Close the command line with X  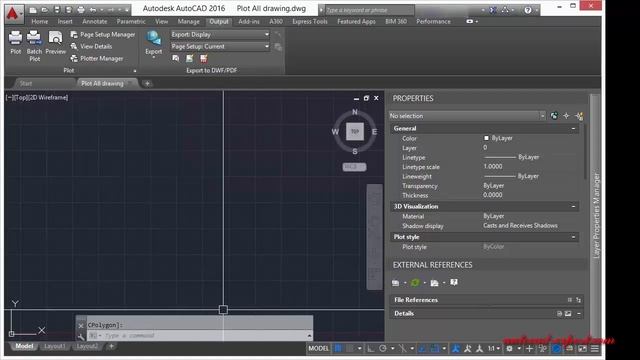tap(81, 326)
